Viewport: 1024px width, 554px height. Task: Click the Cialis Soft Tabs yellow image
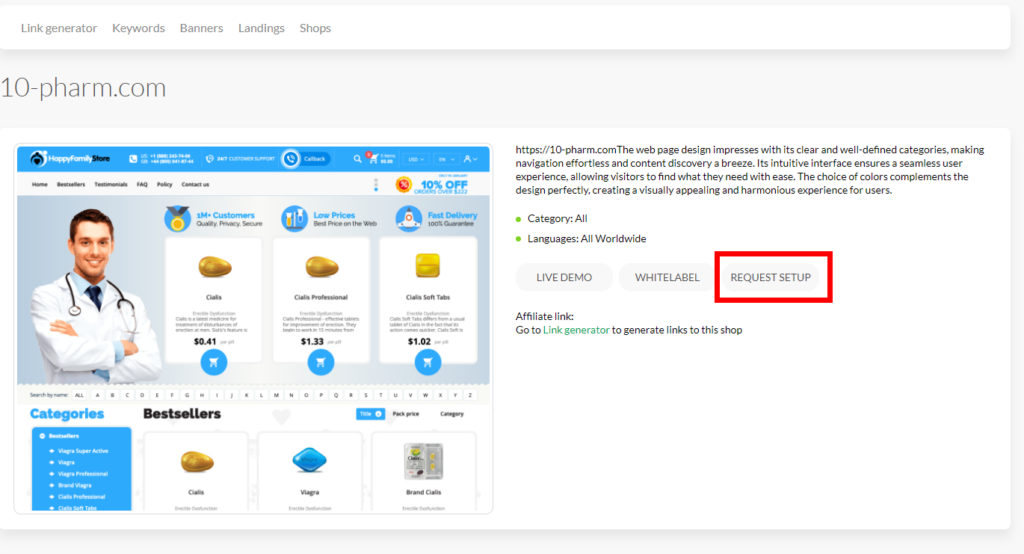pos(428,266)
